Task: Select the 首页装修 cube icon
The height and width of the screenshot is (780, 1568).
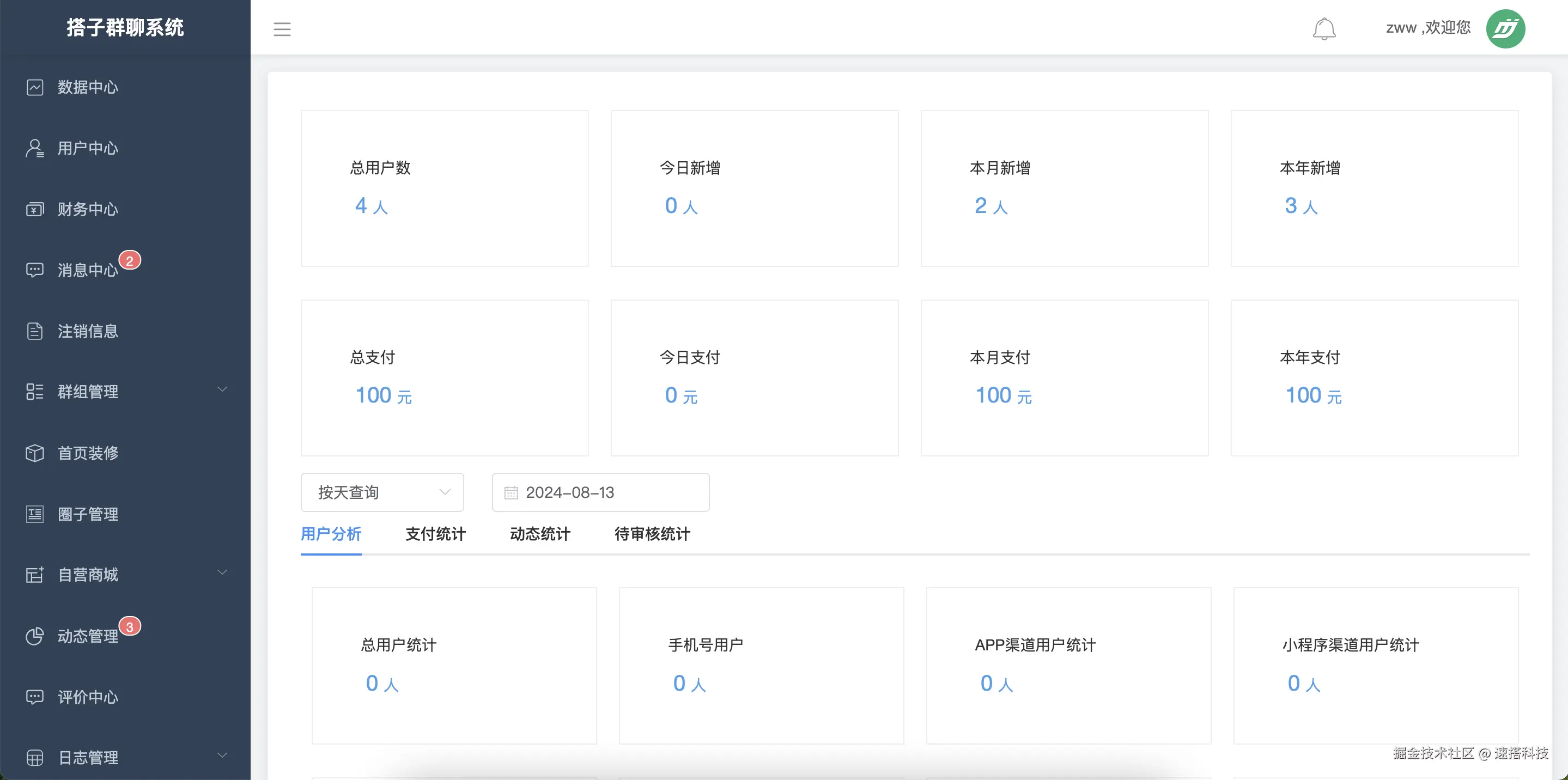Action: click(x=35, y=453)
